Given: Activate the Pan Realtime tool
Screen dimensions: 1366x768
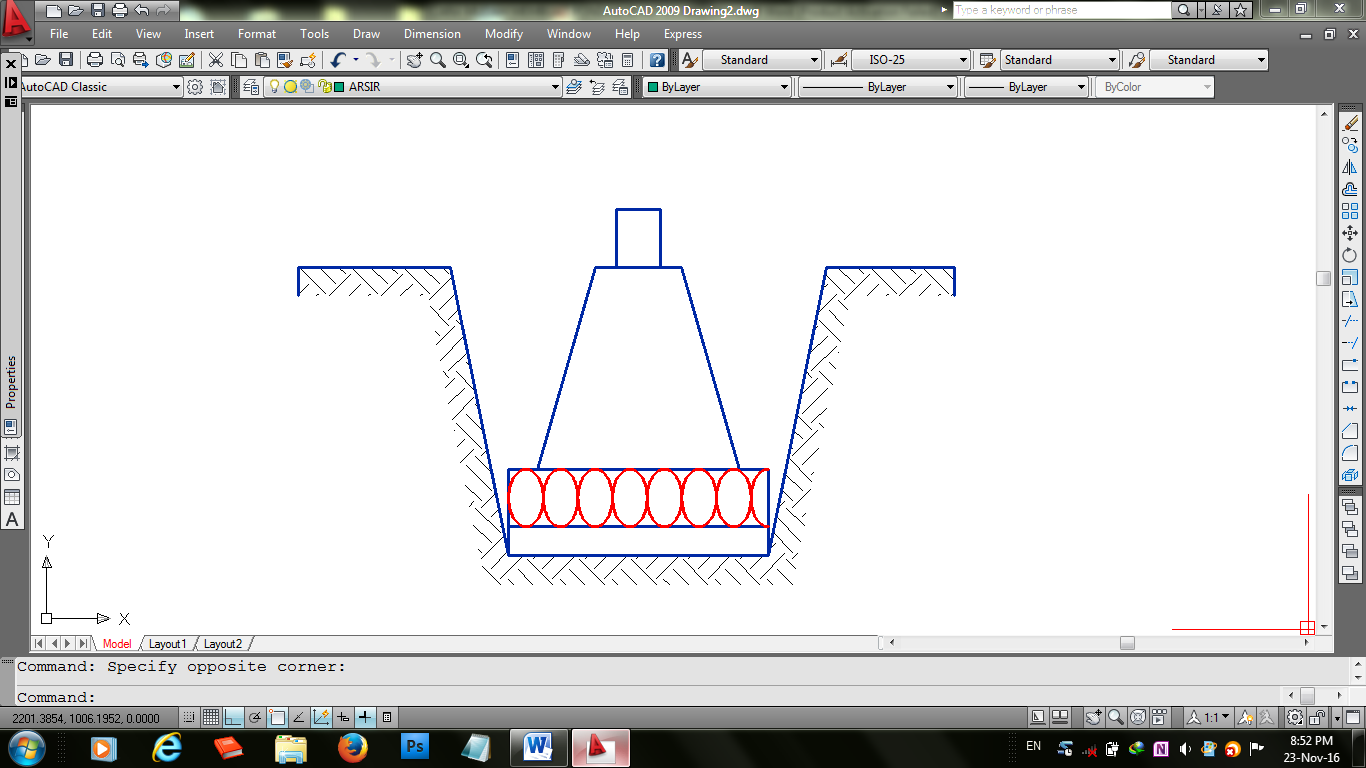Looking at the screenshot, I should pos(415,60).
